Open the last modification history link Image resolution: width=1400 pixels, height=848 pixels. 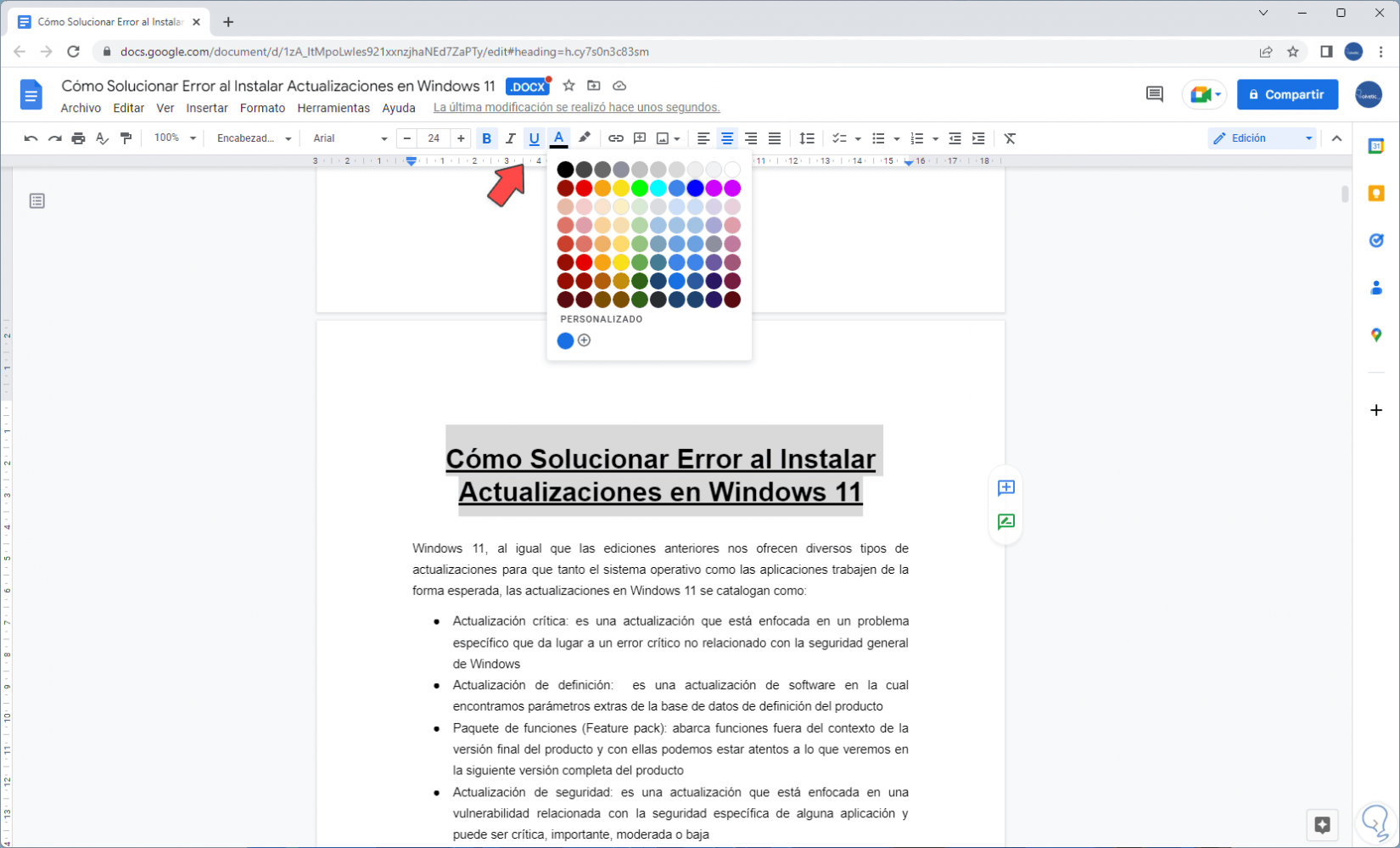577,108
